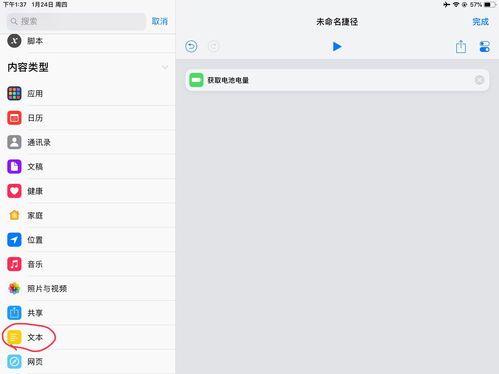Viewport: 499px width, 374px height.
Task: Open the 照片与视频 photos category
Action: pos(87,289)
